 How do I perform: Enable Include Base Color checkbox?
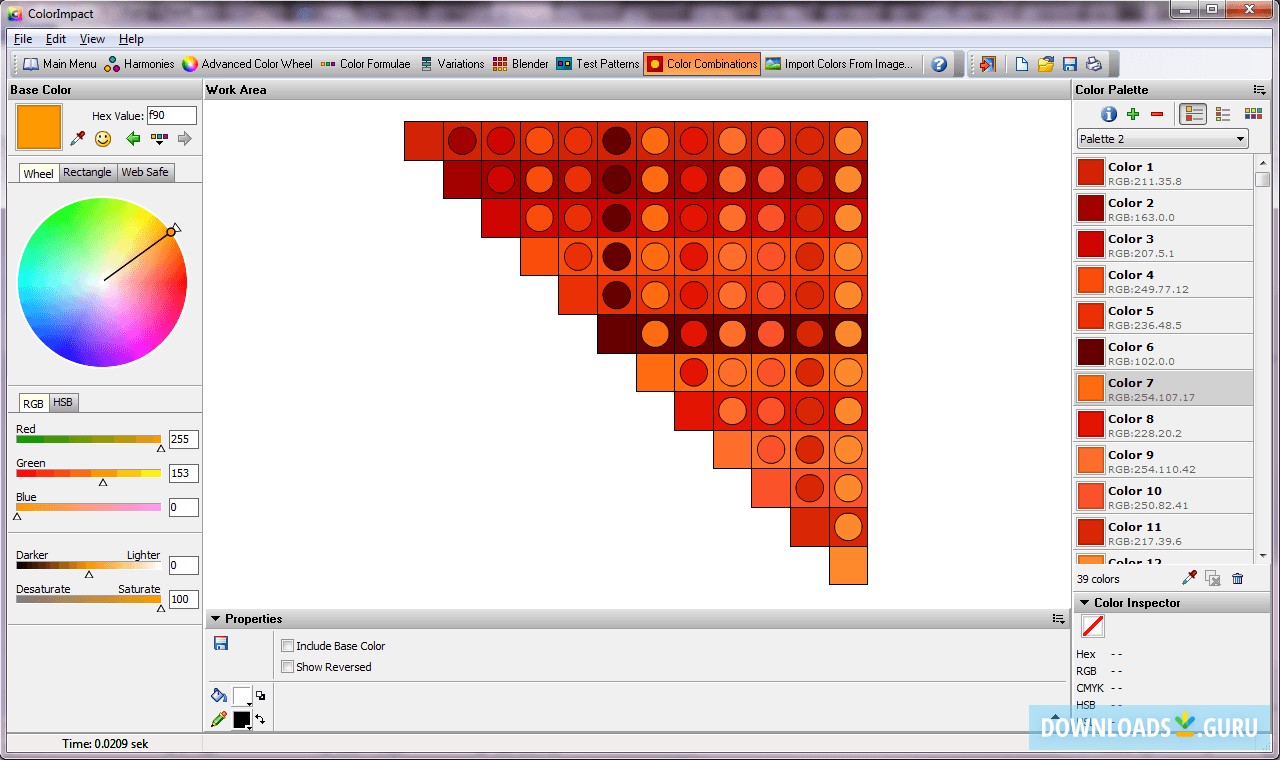[x=288, y=646]
